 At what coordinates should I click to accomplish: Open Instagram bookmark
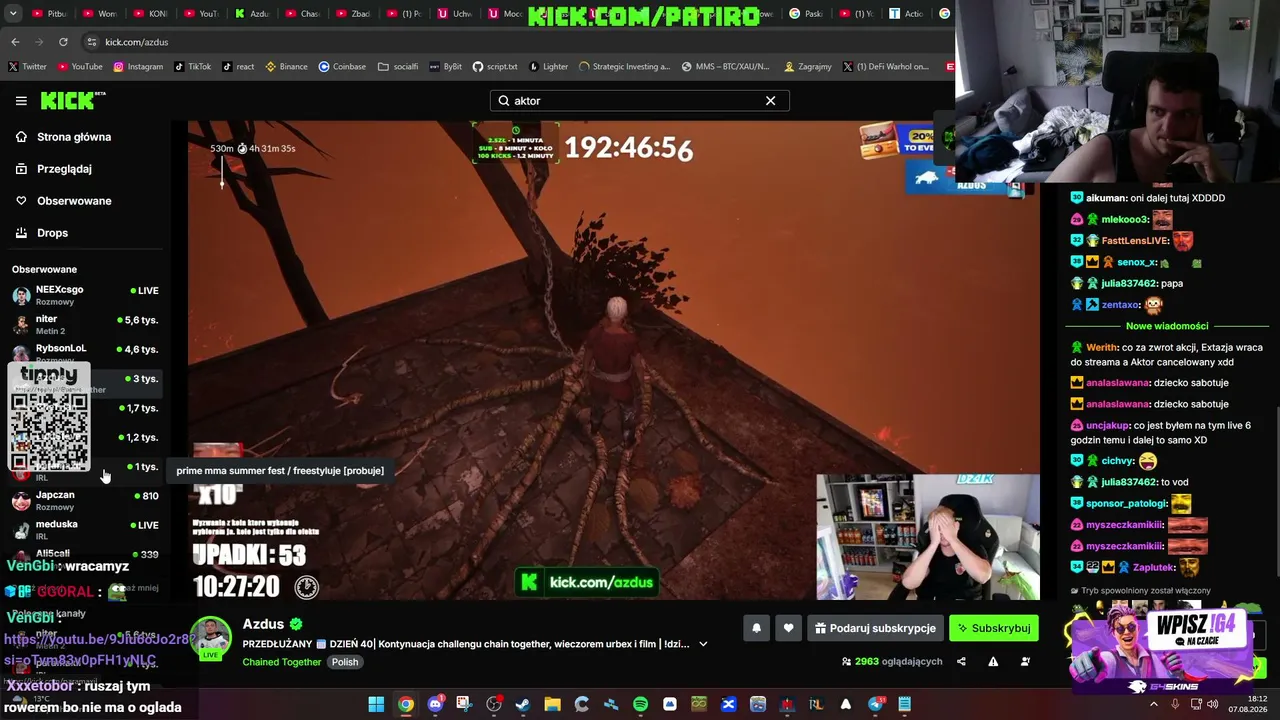pos(138,67)
